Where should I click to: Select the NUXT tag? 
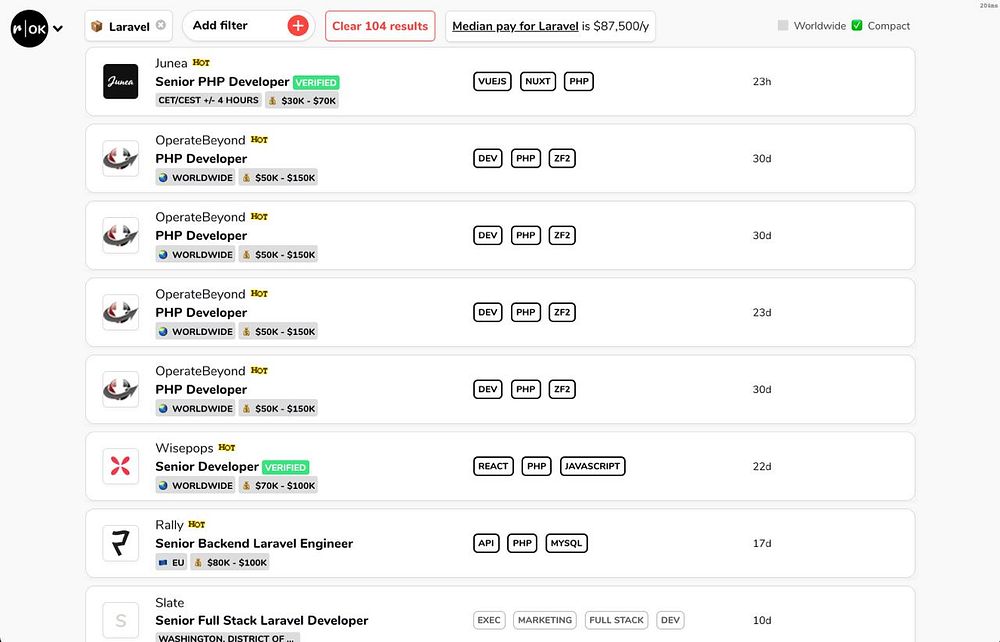pos(538,81)
